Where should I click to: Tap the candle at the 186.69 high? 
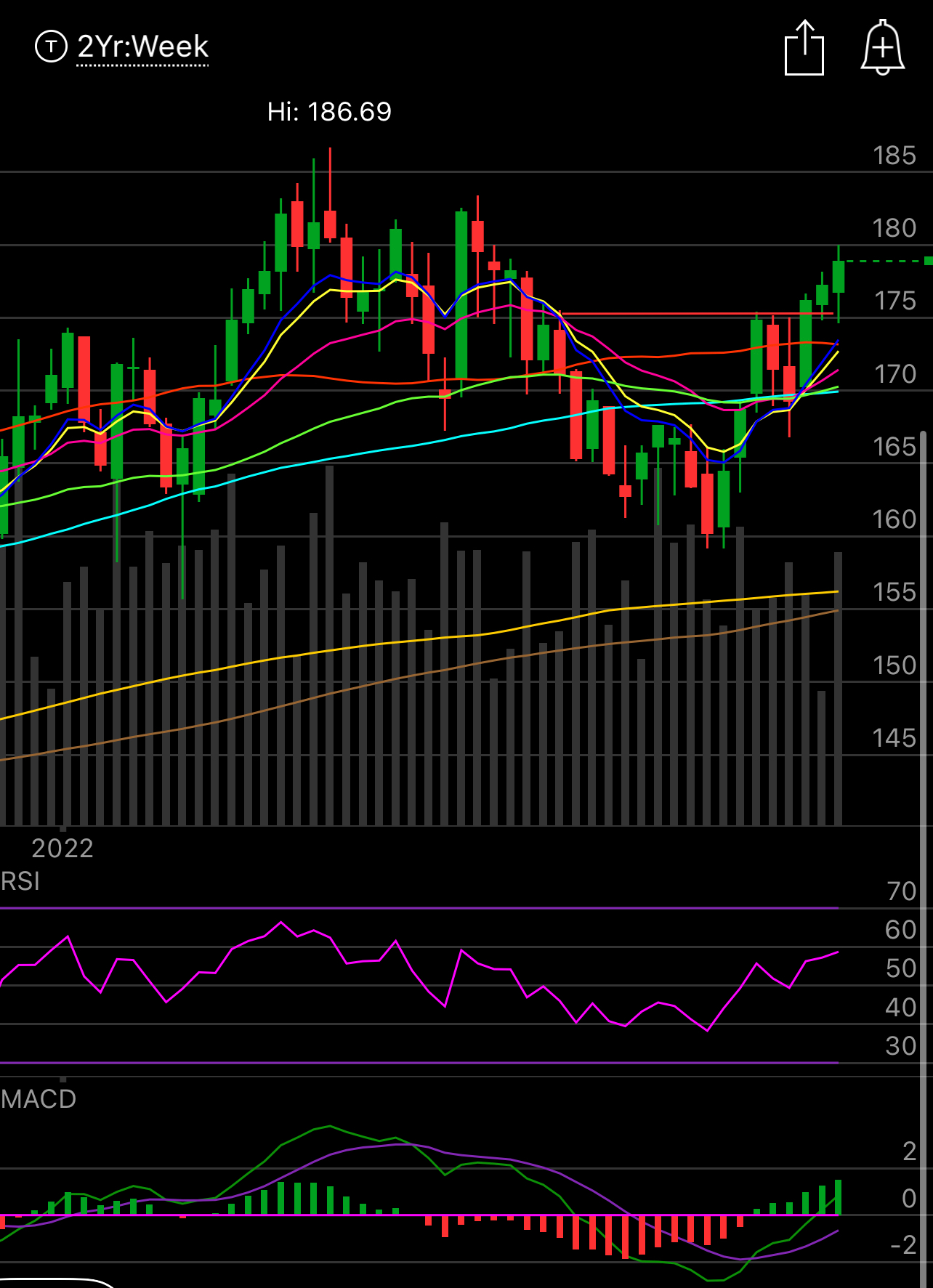click(x=330, y=195)
